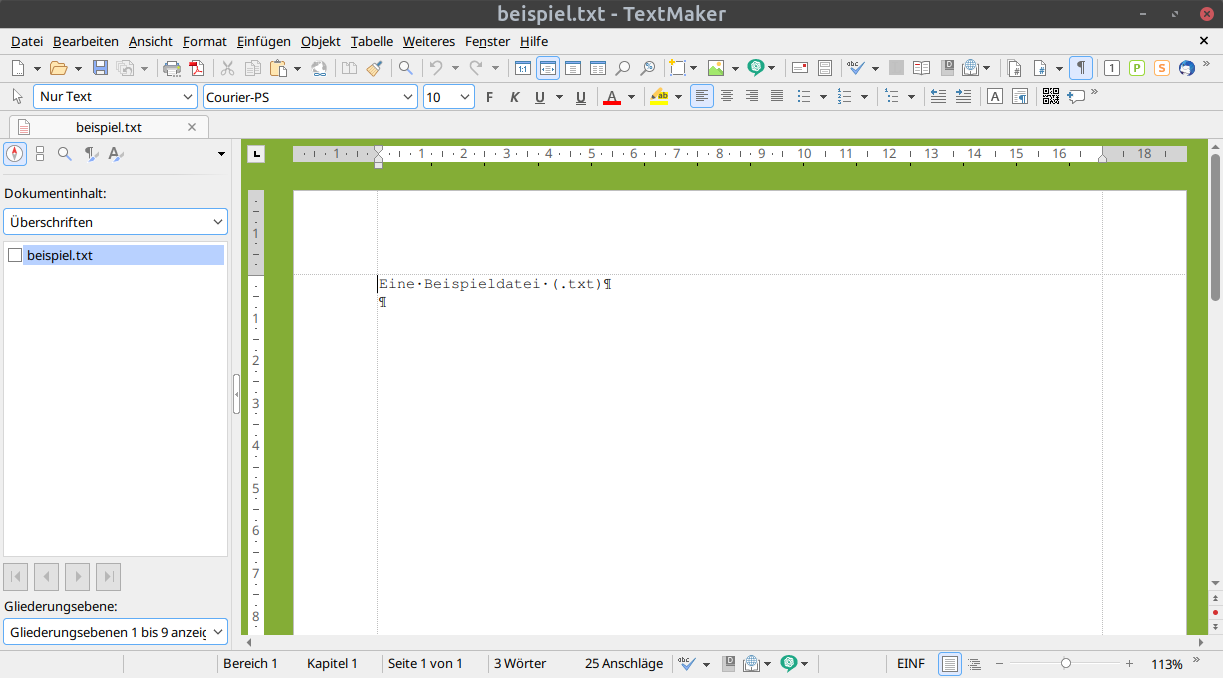Export as PDF using the PDF icon
This screenshot has width=1223, height=678.
(196, 68)
